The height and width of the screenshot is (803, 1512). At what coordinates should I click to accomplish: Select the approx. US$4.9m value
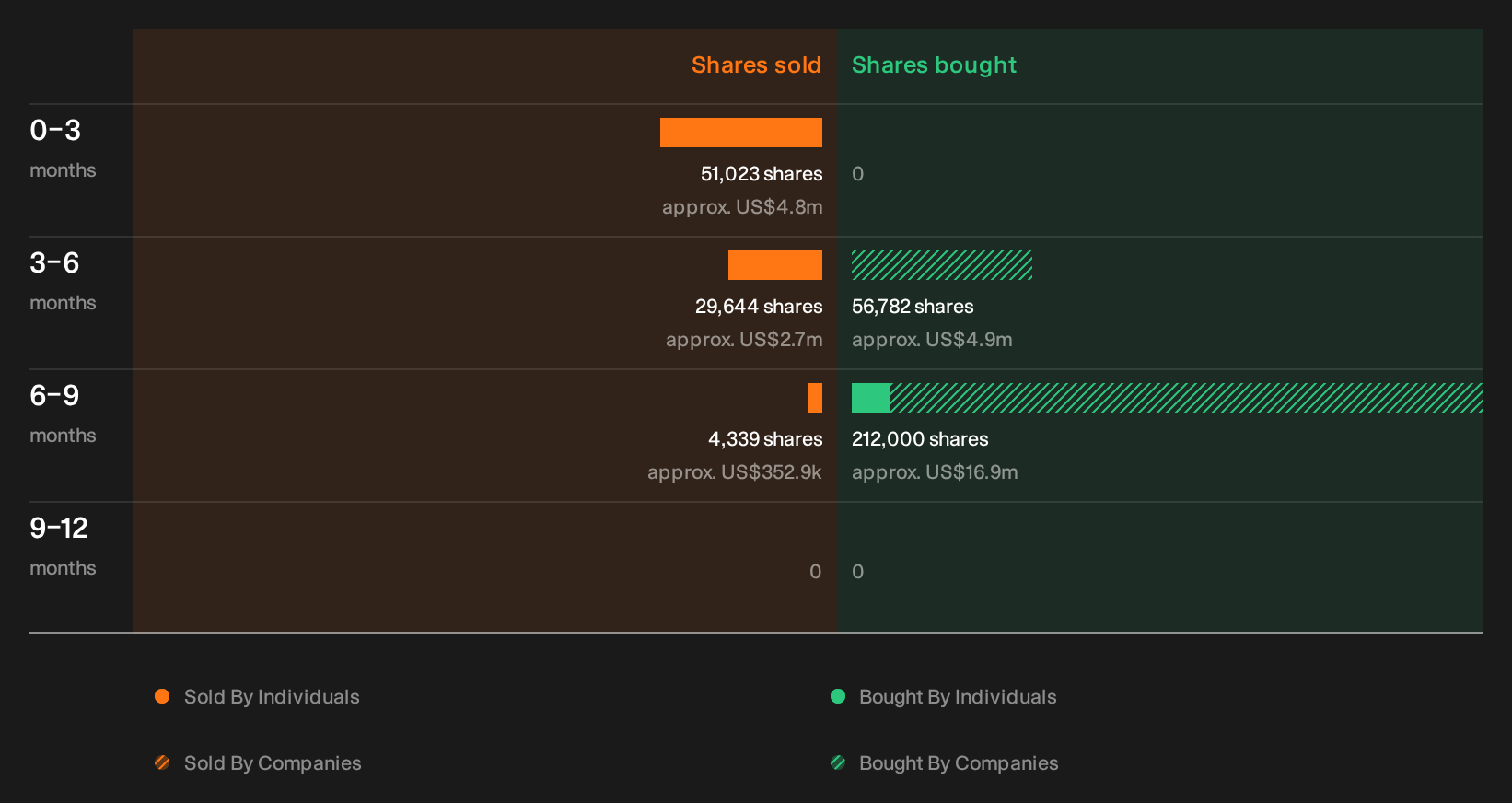tap(932, 340)
